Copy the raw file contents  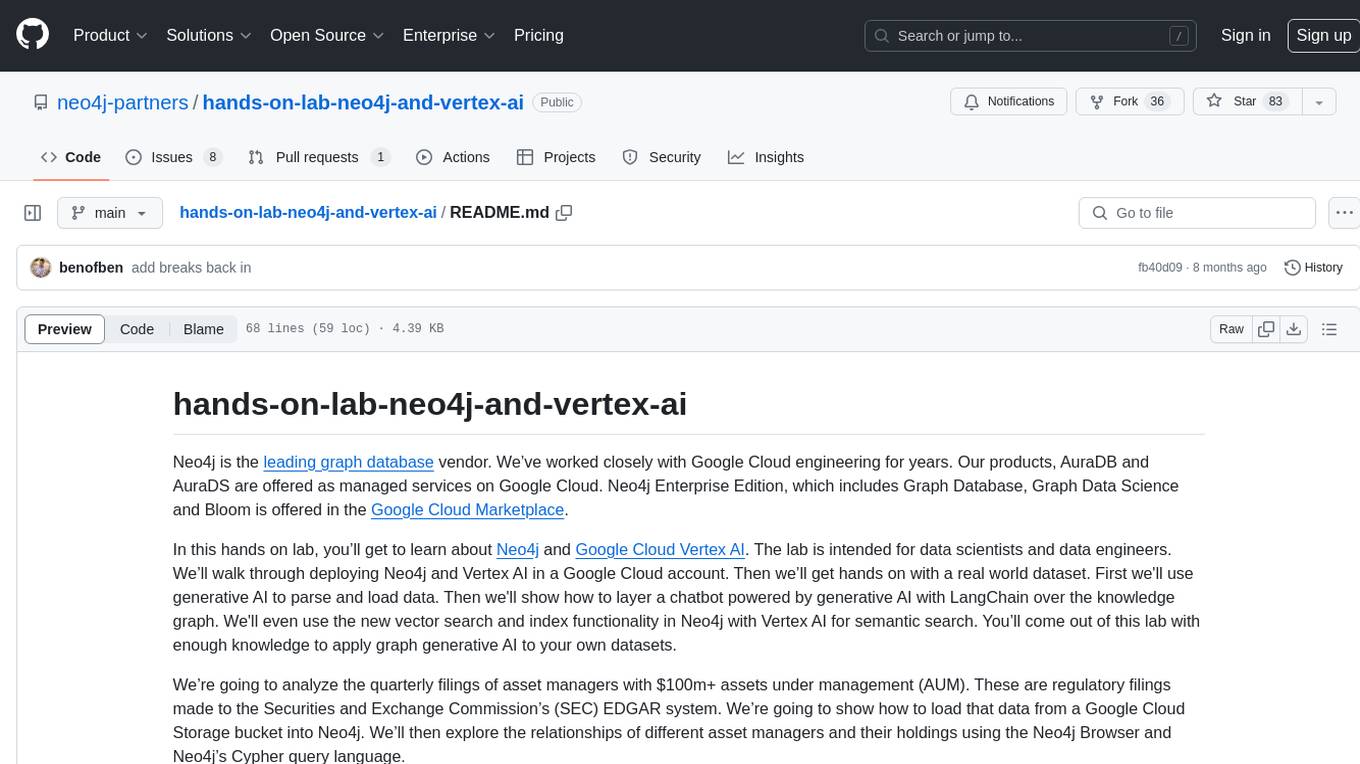click(1267, 329)
